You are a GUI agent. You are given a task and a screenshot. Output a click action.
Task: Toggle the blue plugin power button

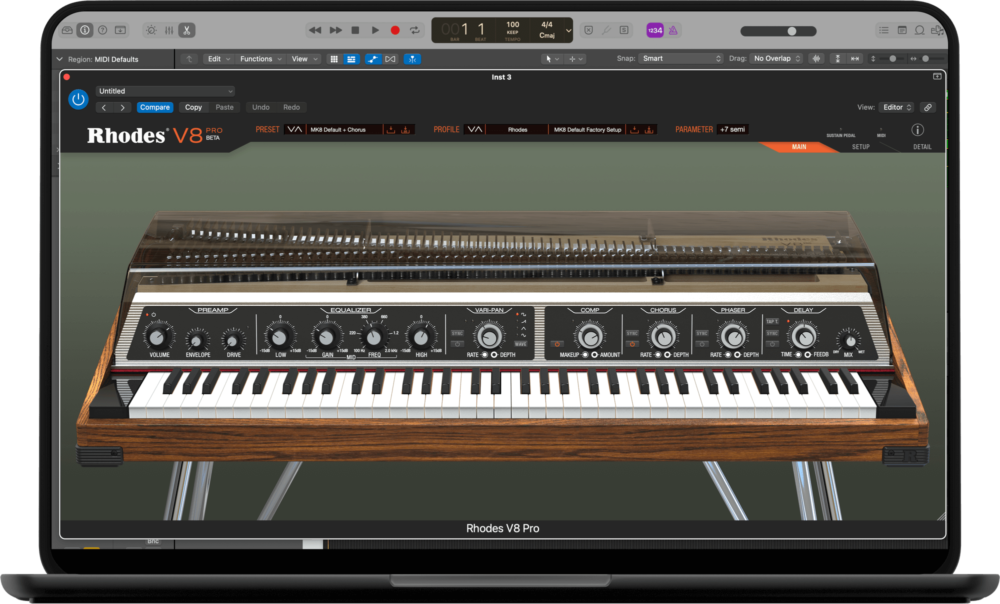pos(78,99)
